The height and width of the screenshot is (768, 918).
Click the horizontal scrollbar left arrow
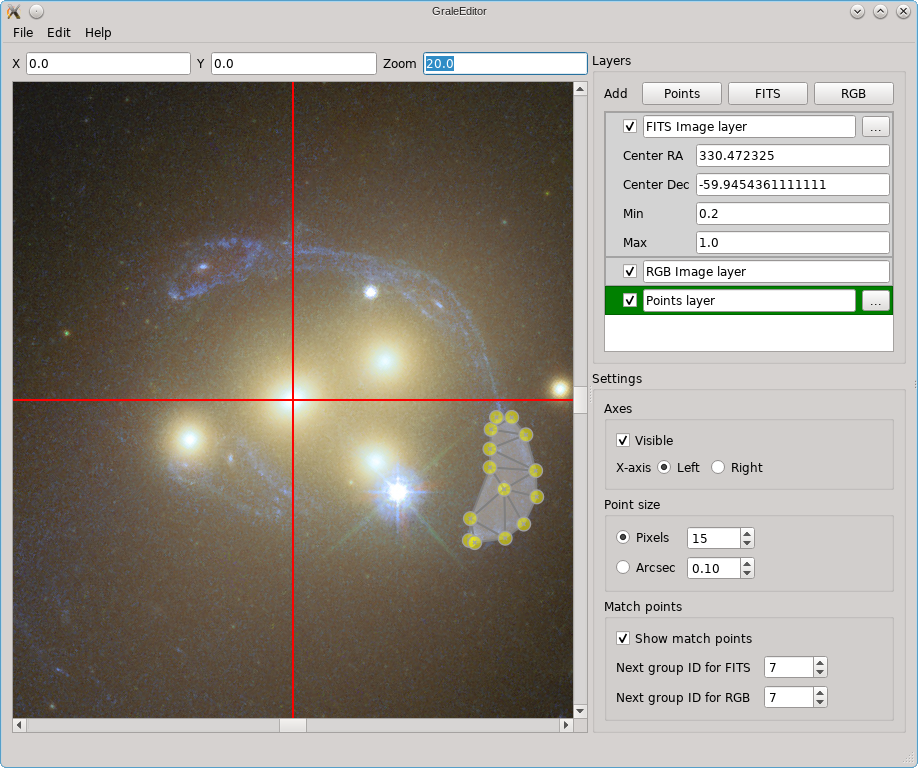pyautogui.click(x=19, y=725)
